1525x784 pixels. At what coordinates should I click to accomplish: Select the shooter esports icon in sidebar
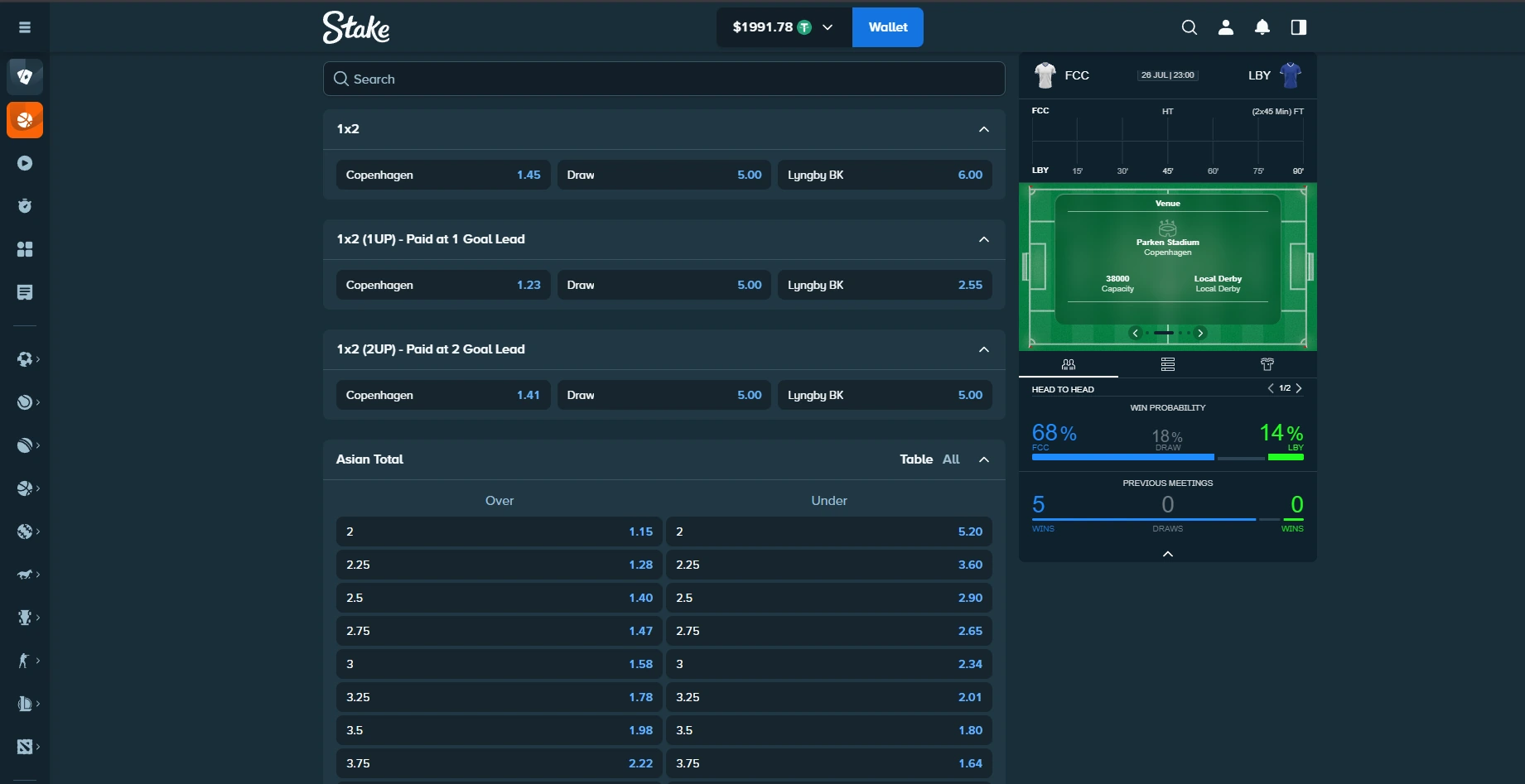click(x=25, y=661)
